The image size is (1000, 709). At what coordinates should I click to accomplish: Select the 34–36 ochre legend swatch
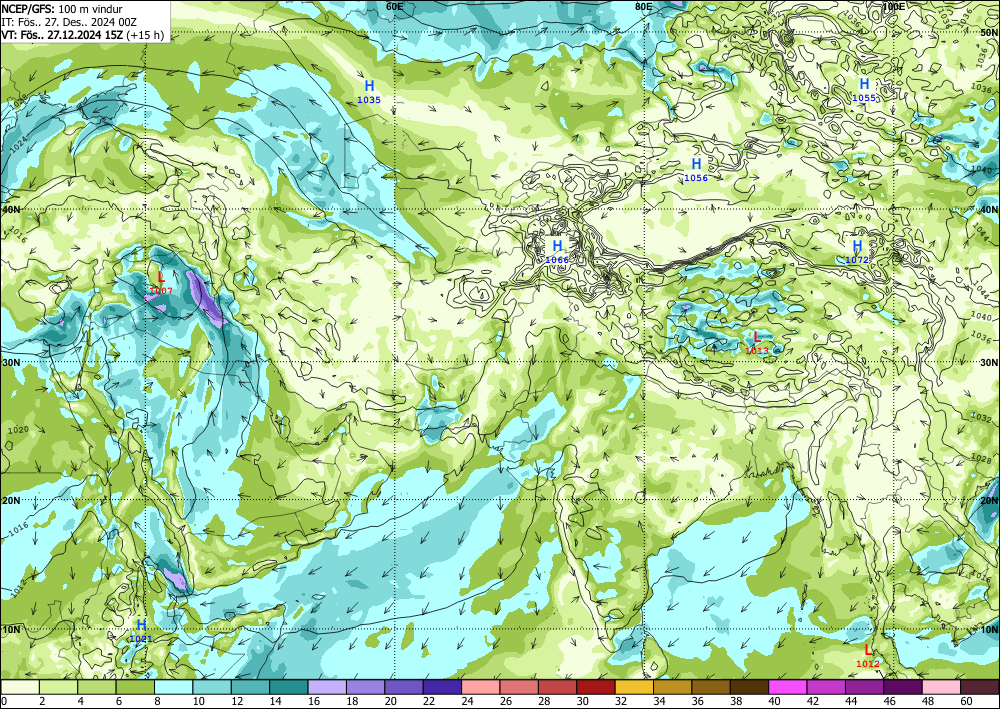[x=672, y=687]
